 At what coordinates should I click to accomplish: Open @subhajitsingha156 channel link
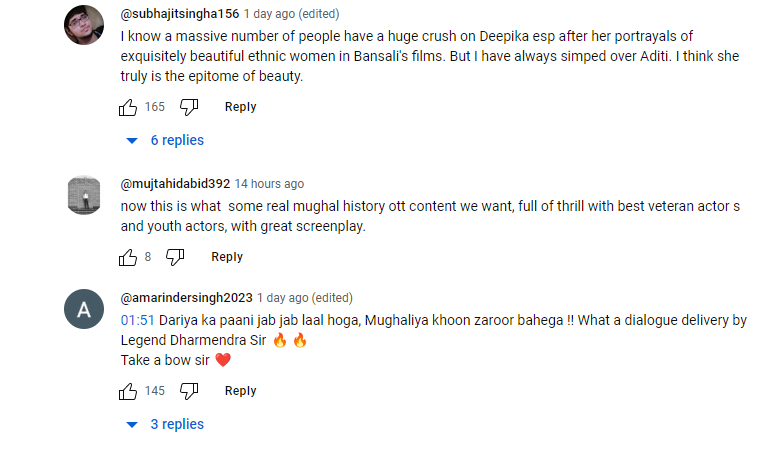pyautogui.click(x=180, y=14)
